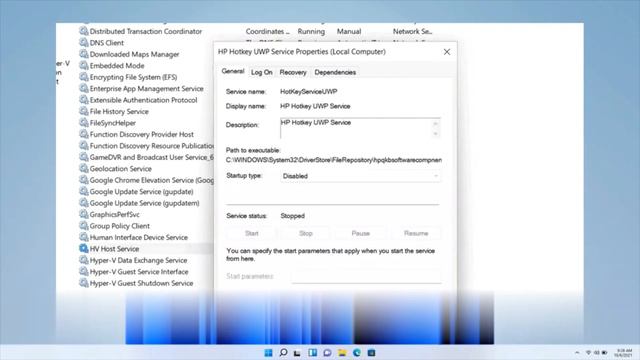Click the Manual startup type cell
The width and height of the screenshot is (640, 360).
[x=349, y=31]
